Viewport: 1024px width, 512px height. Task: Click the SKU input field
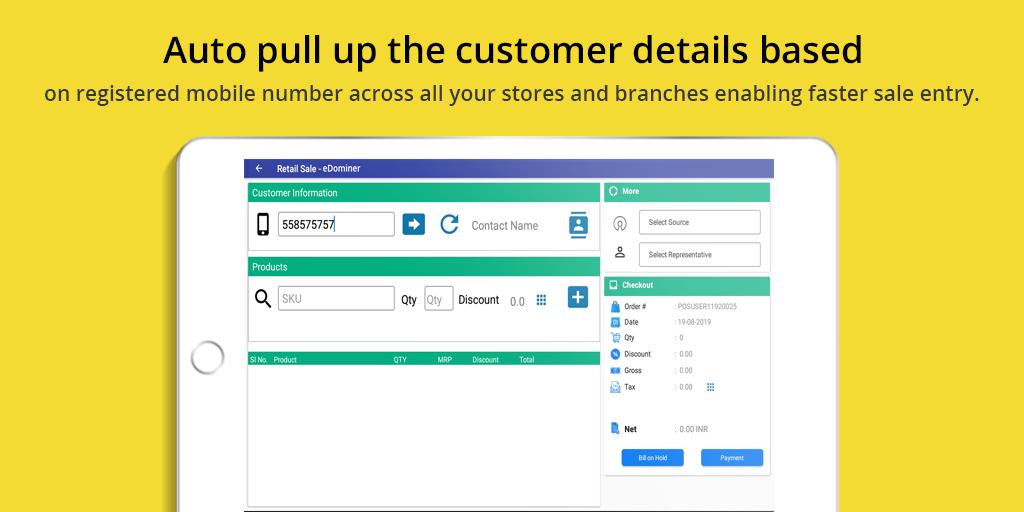pyautogui.click(x=336, y=298)
